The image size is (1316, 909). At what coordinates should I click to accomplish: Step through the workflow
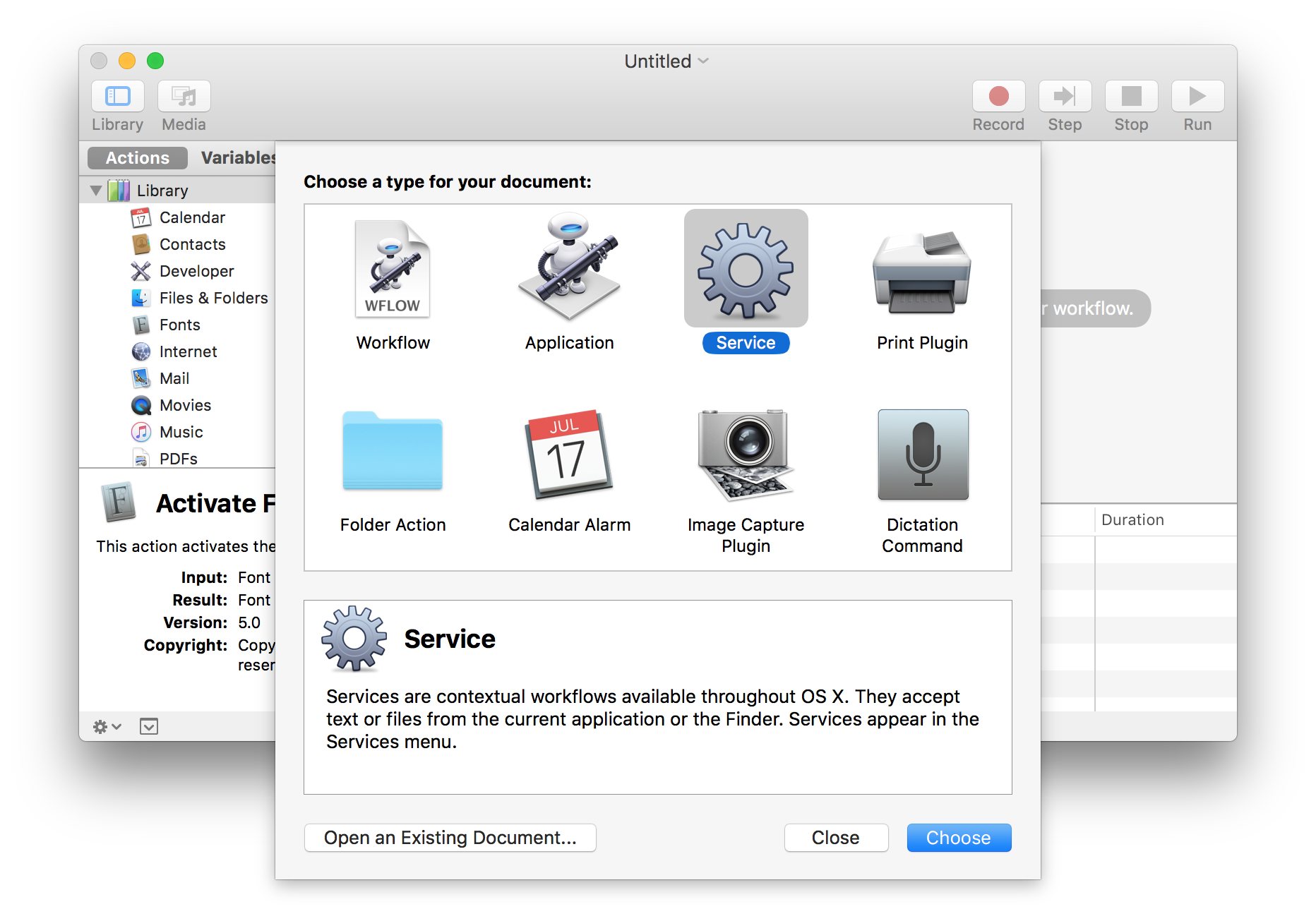point(1064,96)
